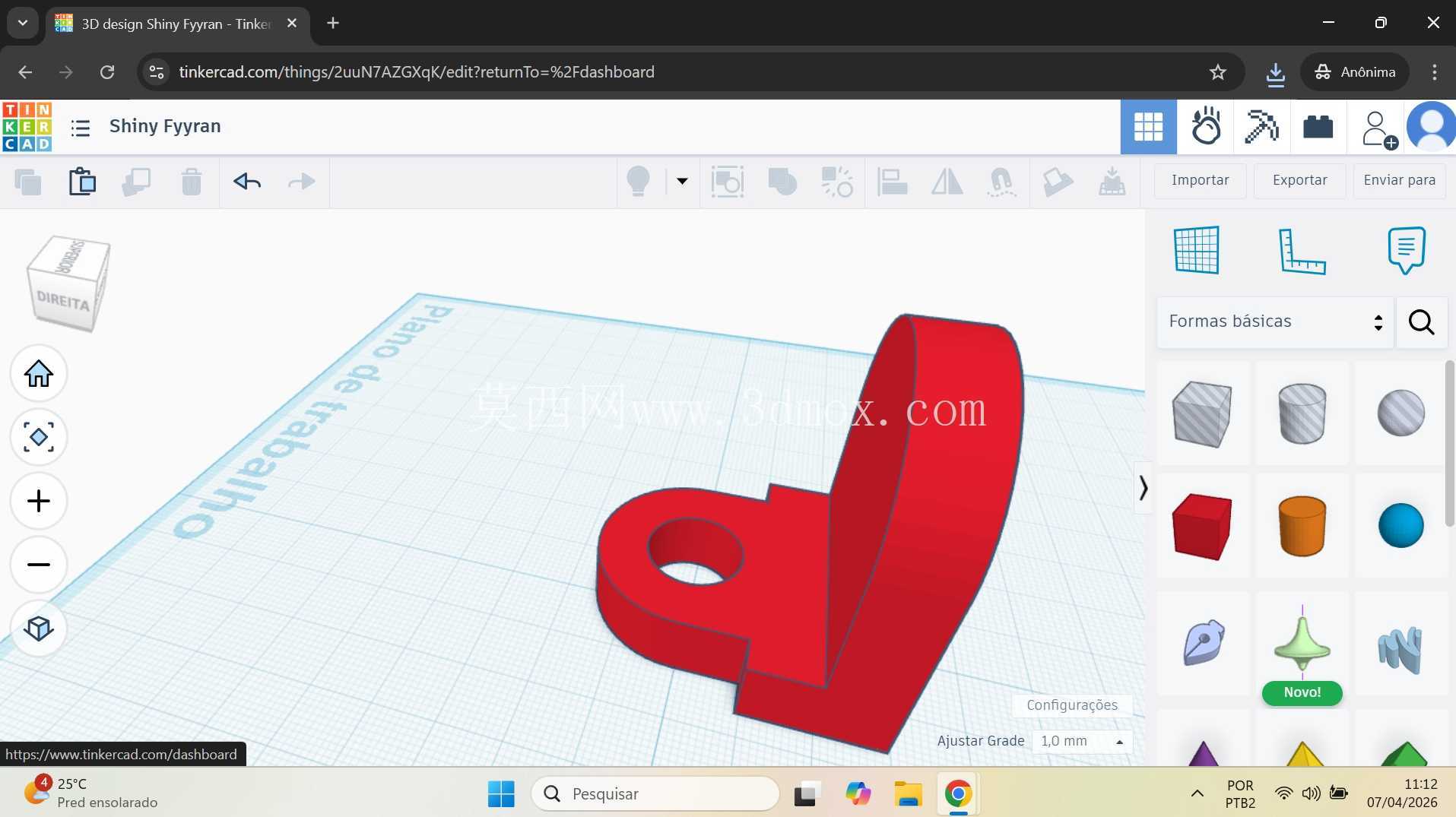The height and width of the screenshot is (817, 1456).
Task: Fit all objects in view
Action: pos(39,438)
